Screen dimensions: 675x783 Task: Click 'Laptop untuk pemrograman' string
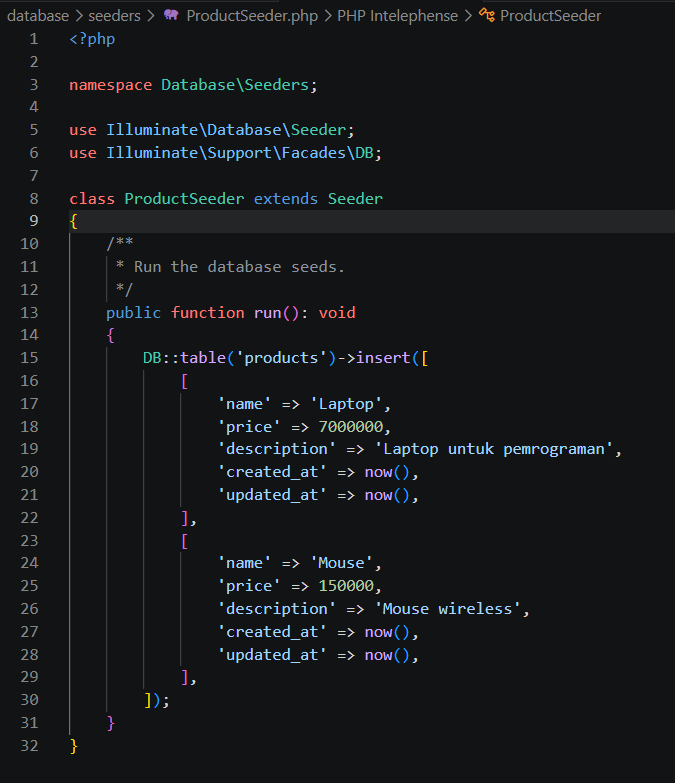click(494, 449)
